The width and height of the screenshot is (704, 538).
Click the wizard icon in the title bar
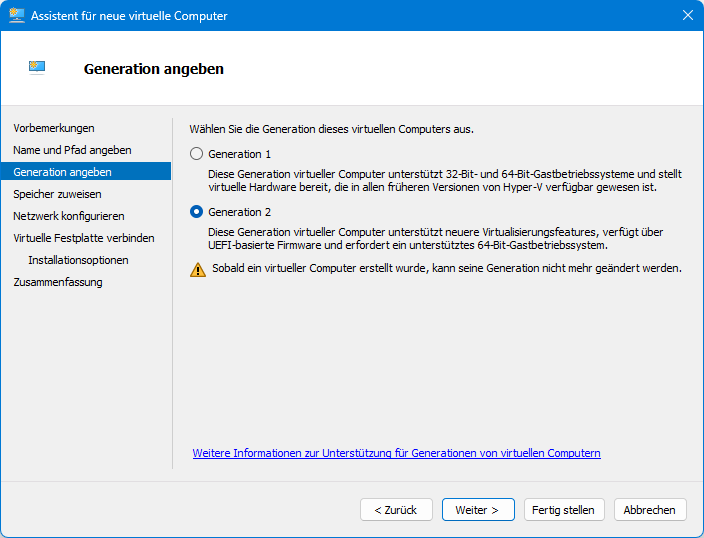[17, 16]
